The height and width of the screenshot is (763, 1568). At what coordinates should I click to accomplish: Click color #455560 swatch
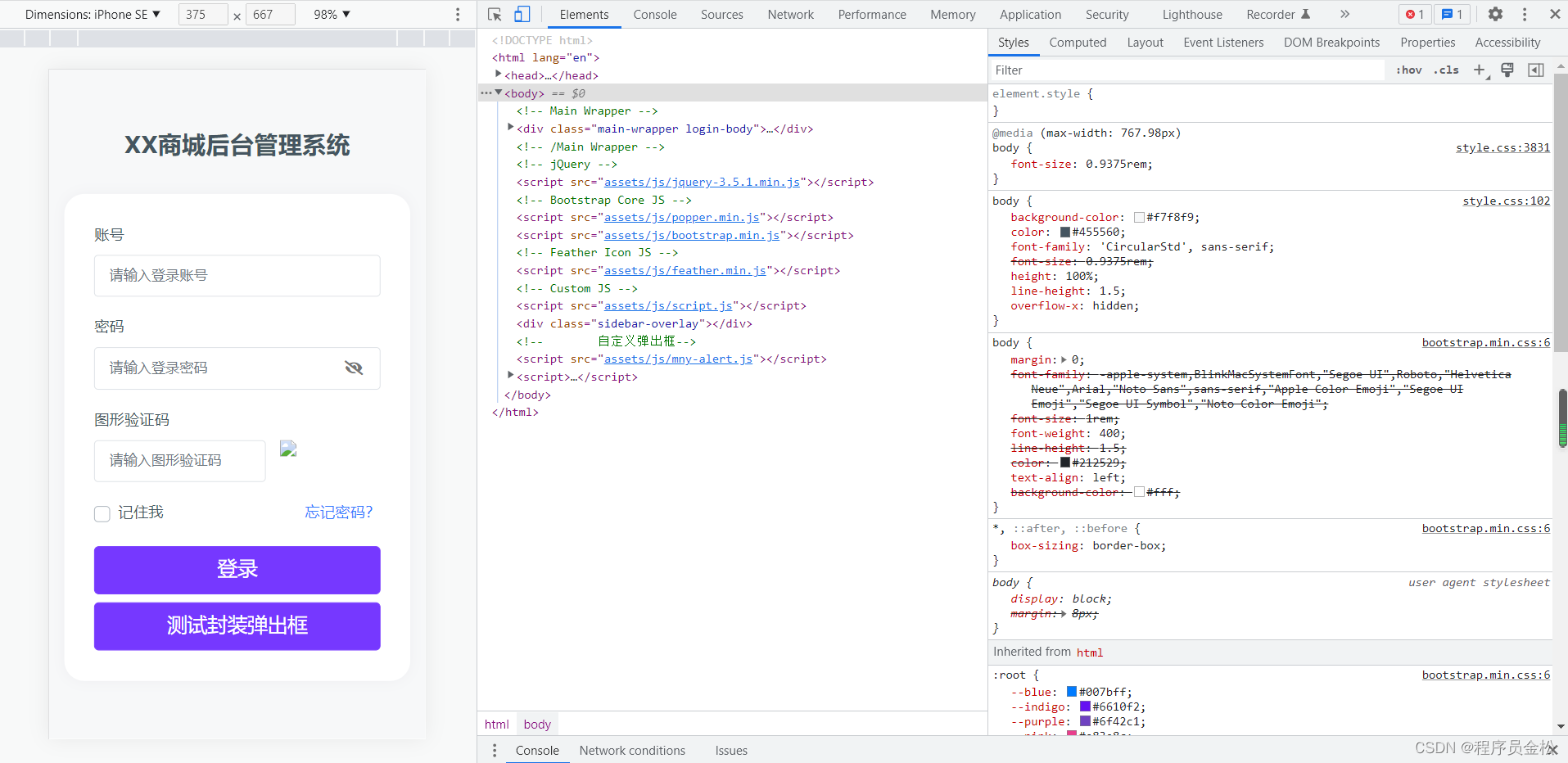coord(1065,232)
